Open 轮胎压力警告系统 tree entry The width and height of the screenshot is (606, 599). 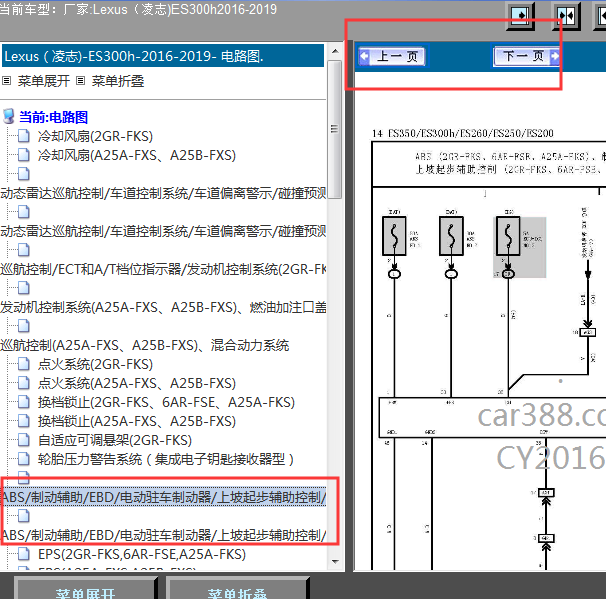point(166,459)
